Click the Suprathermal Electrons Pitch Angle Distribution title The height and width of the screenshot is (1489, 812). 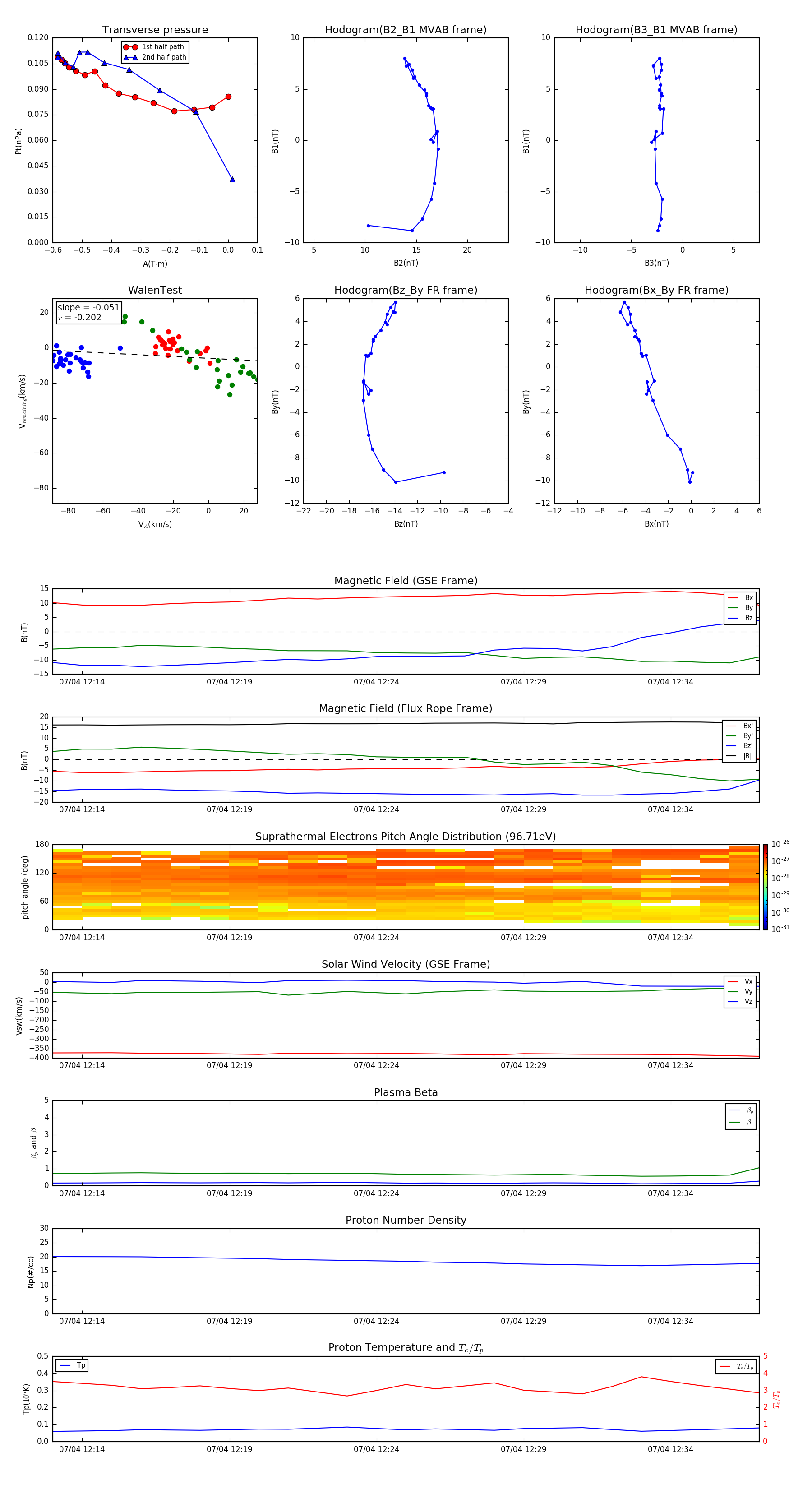406,837
